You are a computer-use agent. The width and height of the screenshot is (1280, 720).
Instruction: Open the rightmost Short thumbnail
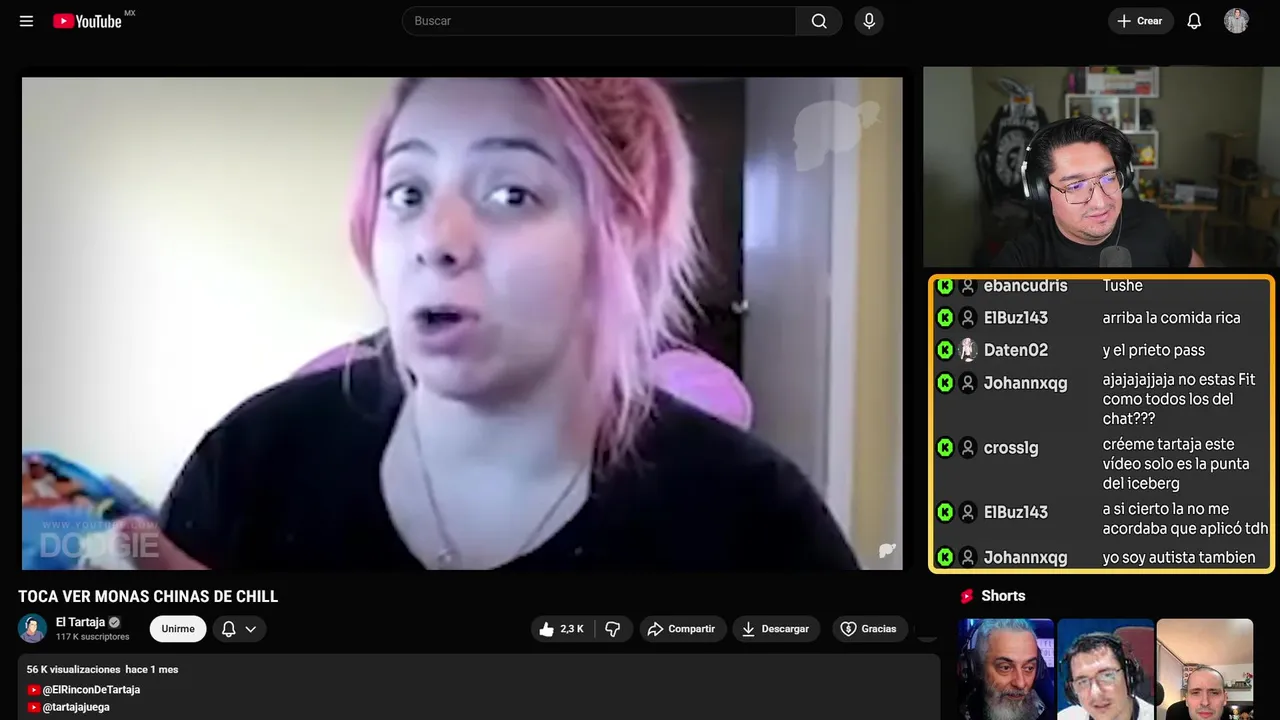(1205, 669)
